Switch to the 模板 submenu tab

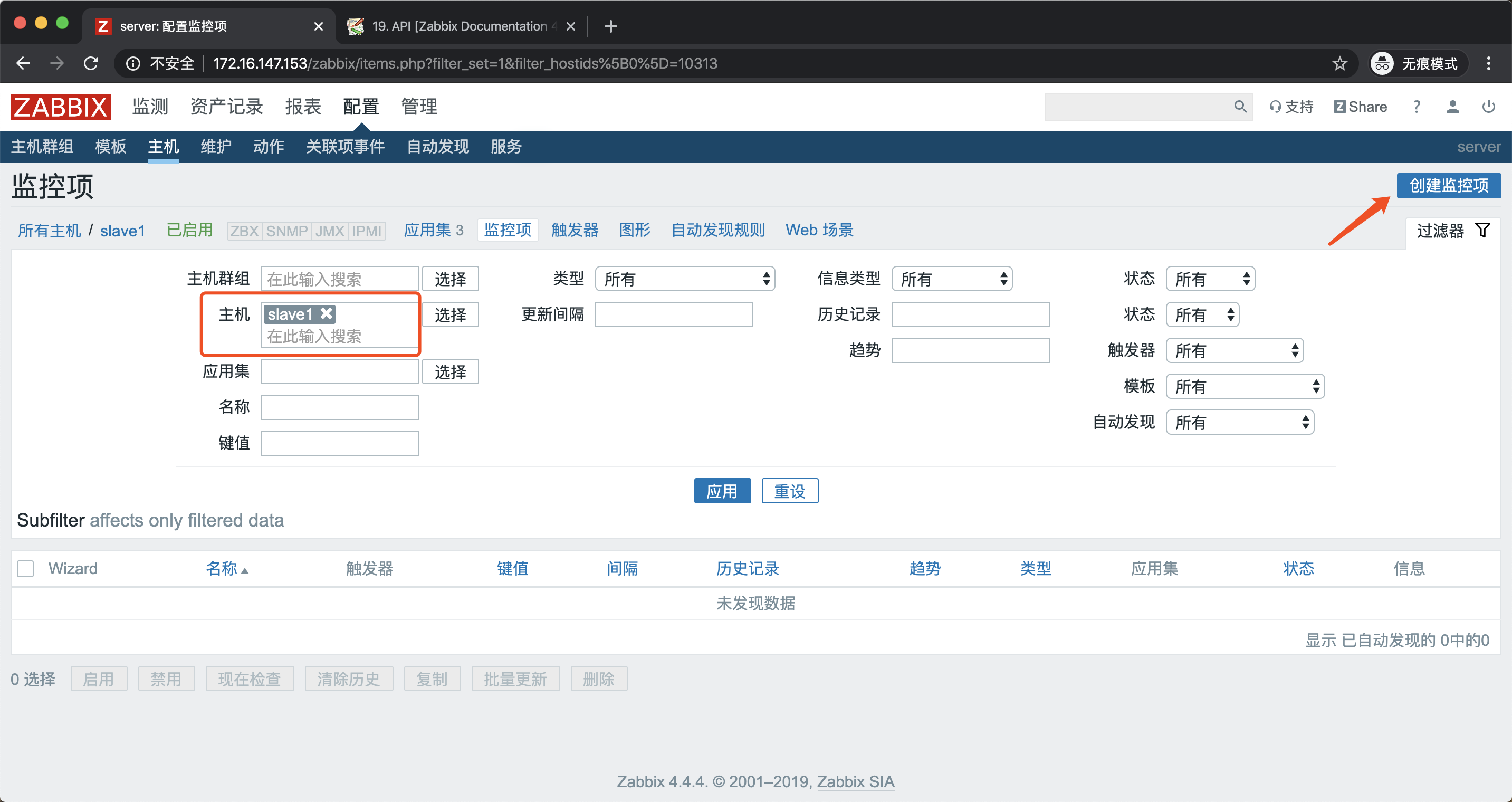point(110,146)
